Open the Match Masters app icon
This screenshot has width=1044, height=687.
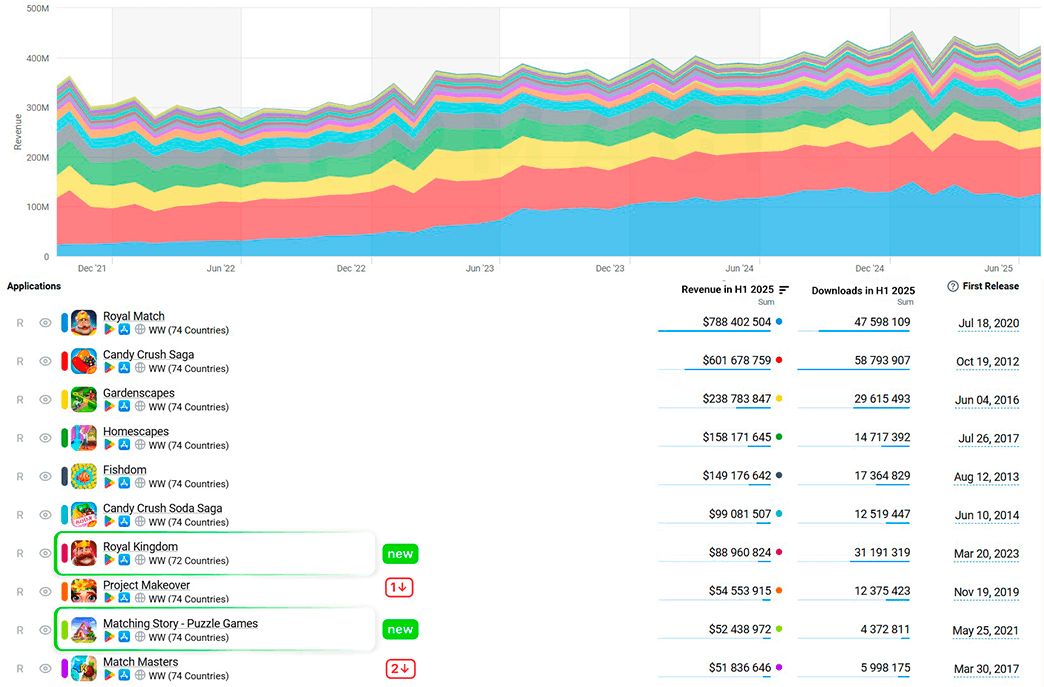coord(84,669)
